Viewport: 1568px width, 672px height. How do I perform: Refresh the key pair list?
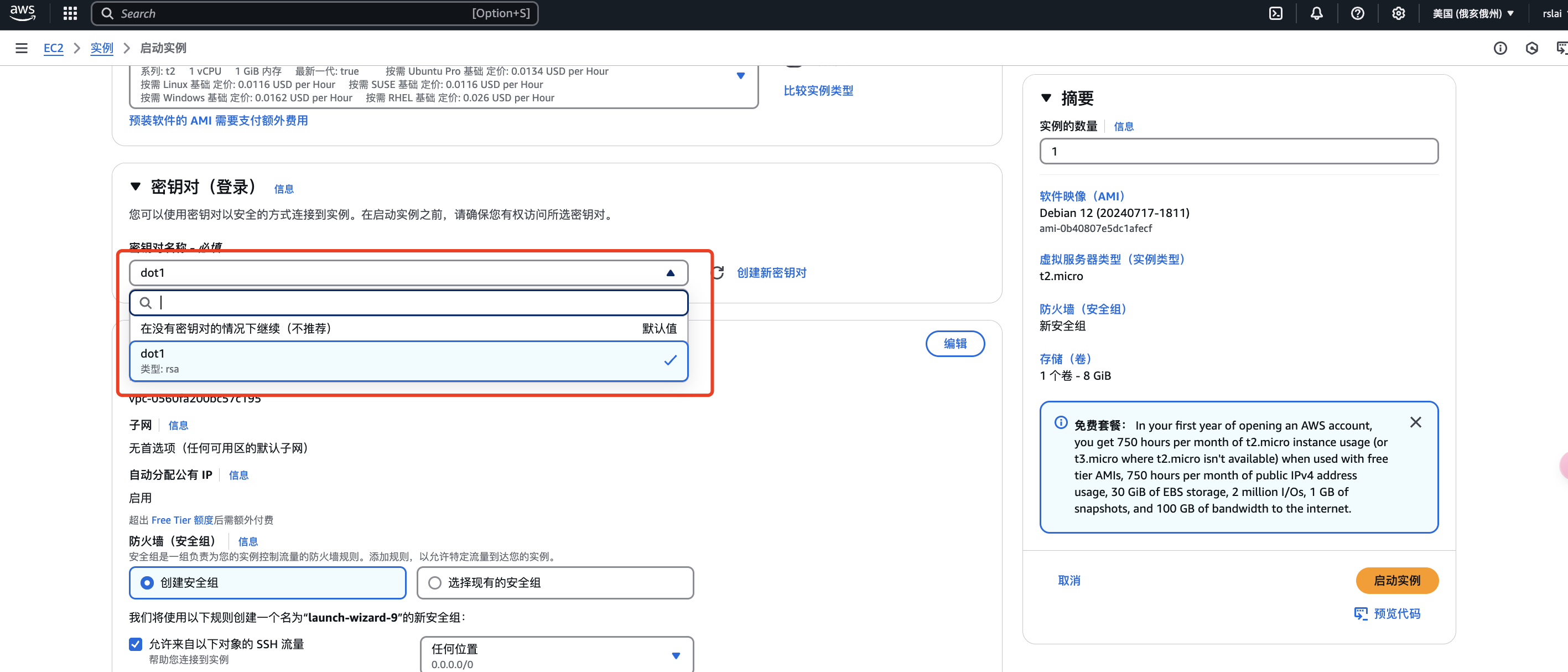pyautogui.click(x=718, y=272)
